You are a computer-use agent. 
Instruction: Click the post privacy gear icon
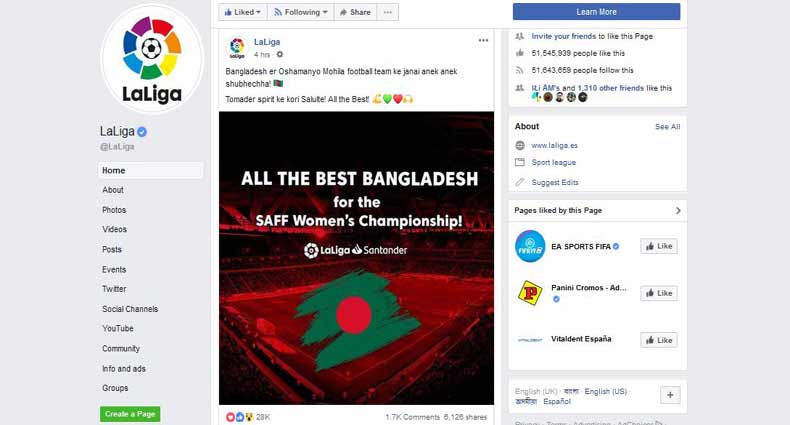click(x=280, y=54)
